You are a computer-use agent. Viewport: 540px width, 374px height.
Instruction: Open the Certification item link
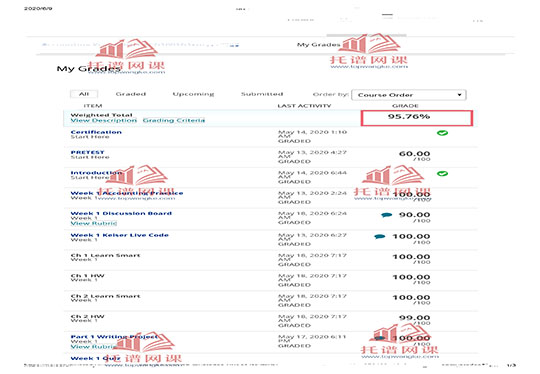tap(96, 132)
